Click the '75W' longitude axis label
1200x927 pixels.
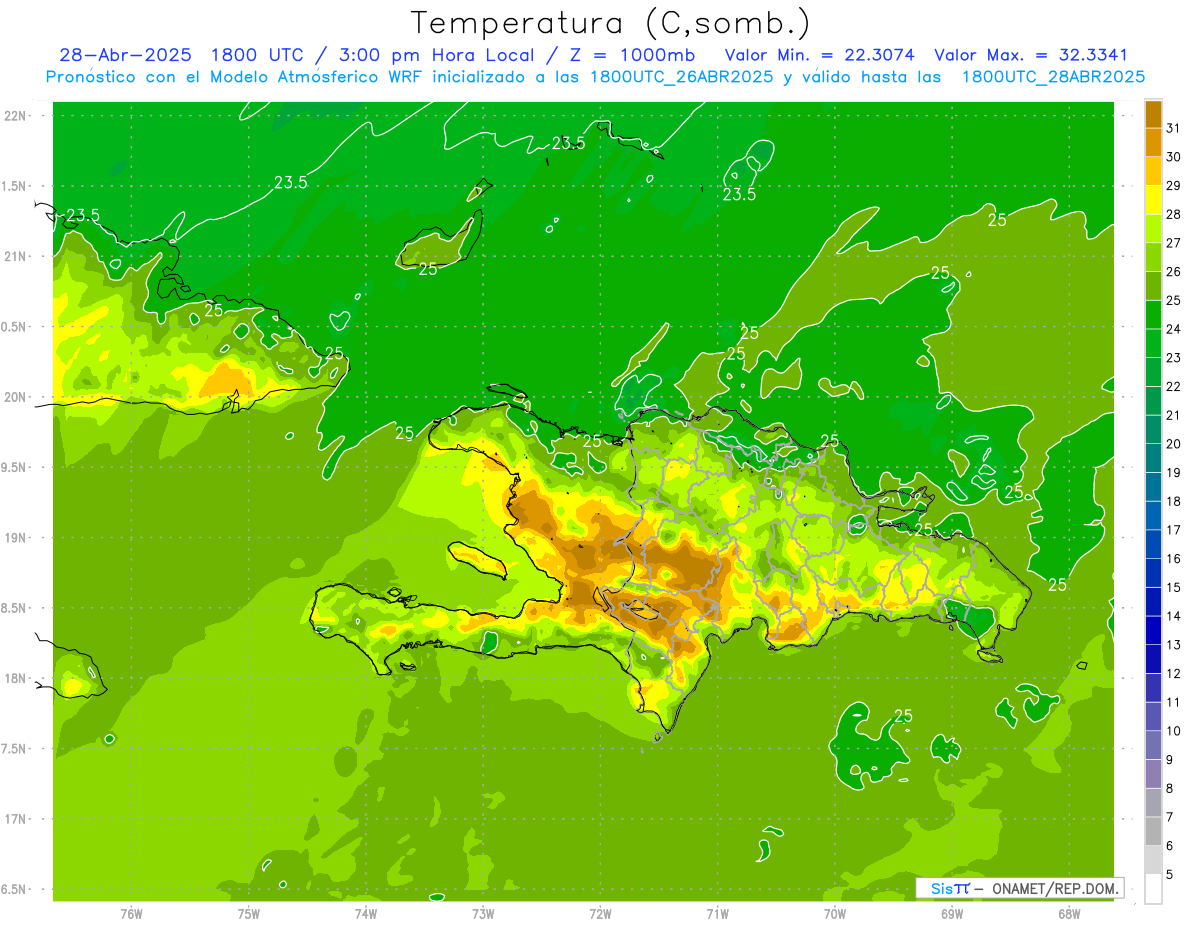point(248,914)
